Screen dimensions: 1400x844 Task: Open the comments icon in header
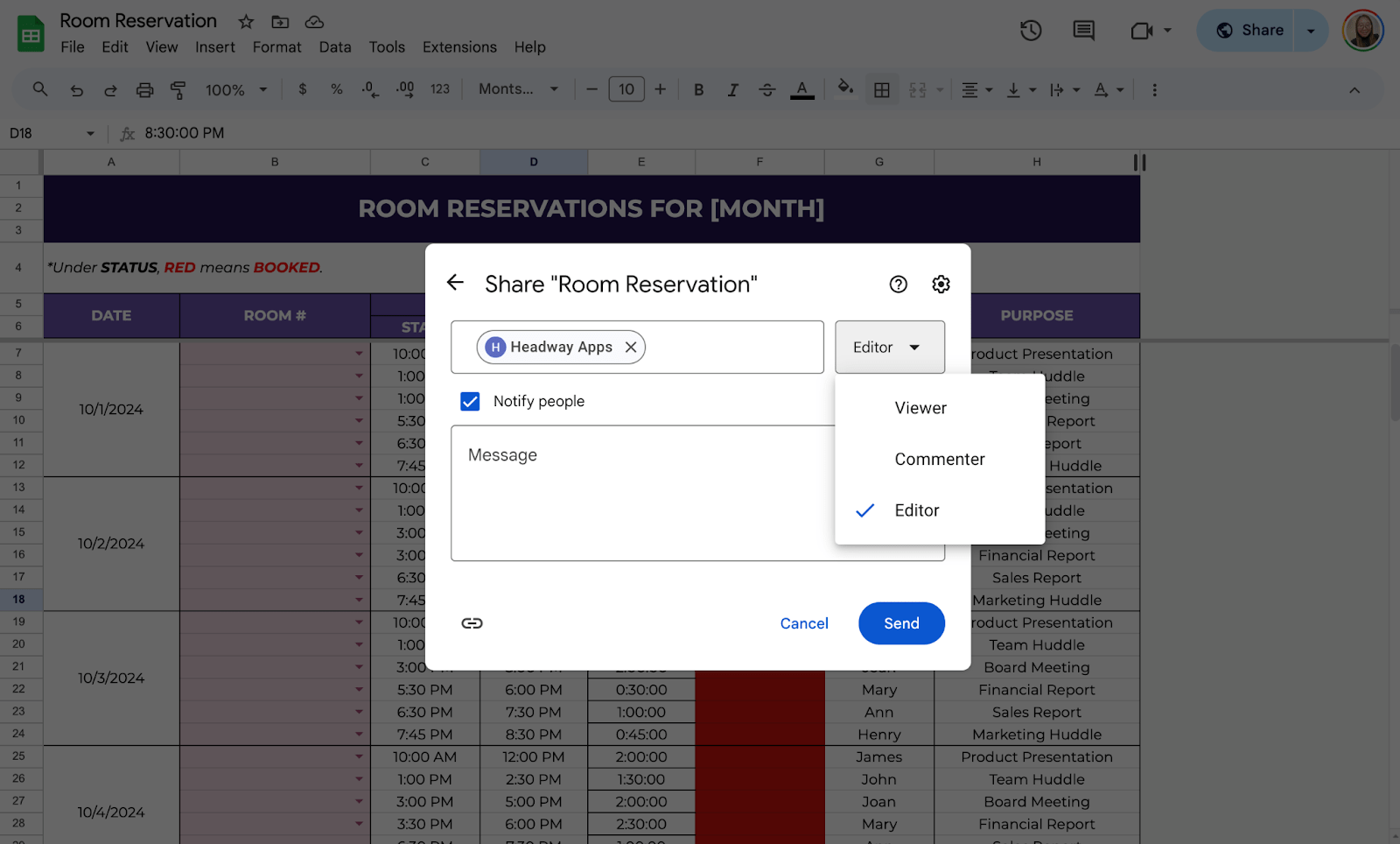point(1083,31)
